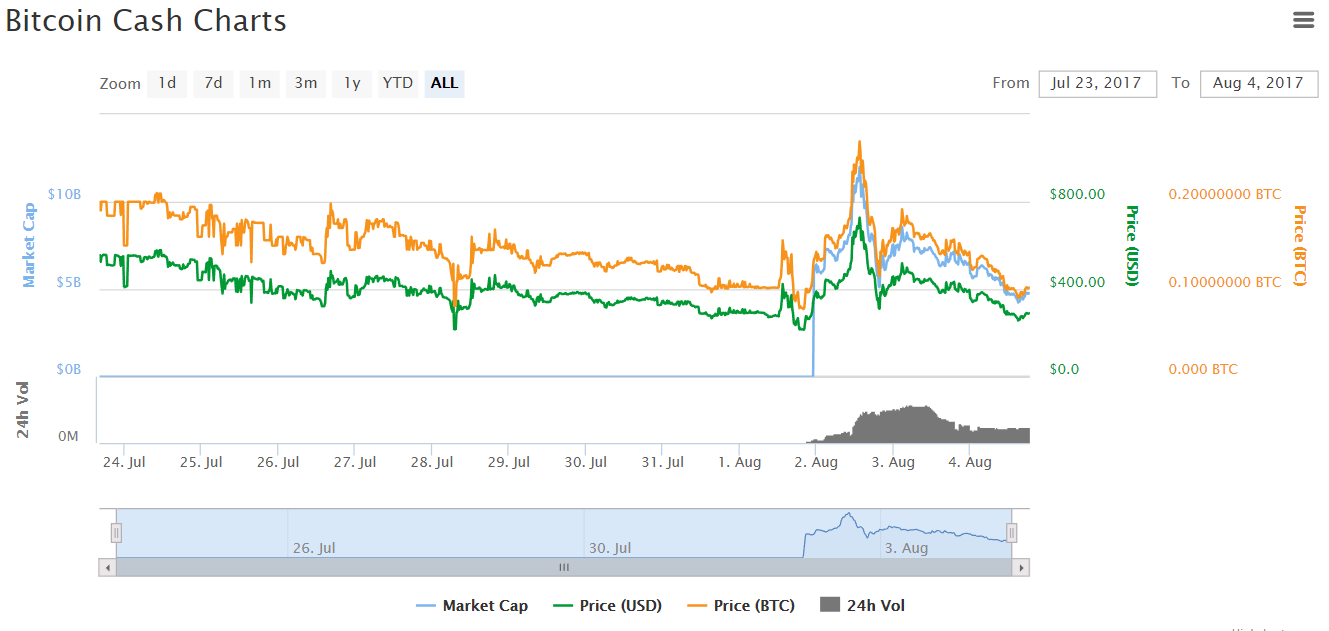Click the 0.10000000 BTC axis label
This screenshot has height=631, width=1329.
pyautogui.click(x=1225, y=282)
